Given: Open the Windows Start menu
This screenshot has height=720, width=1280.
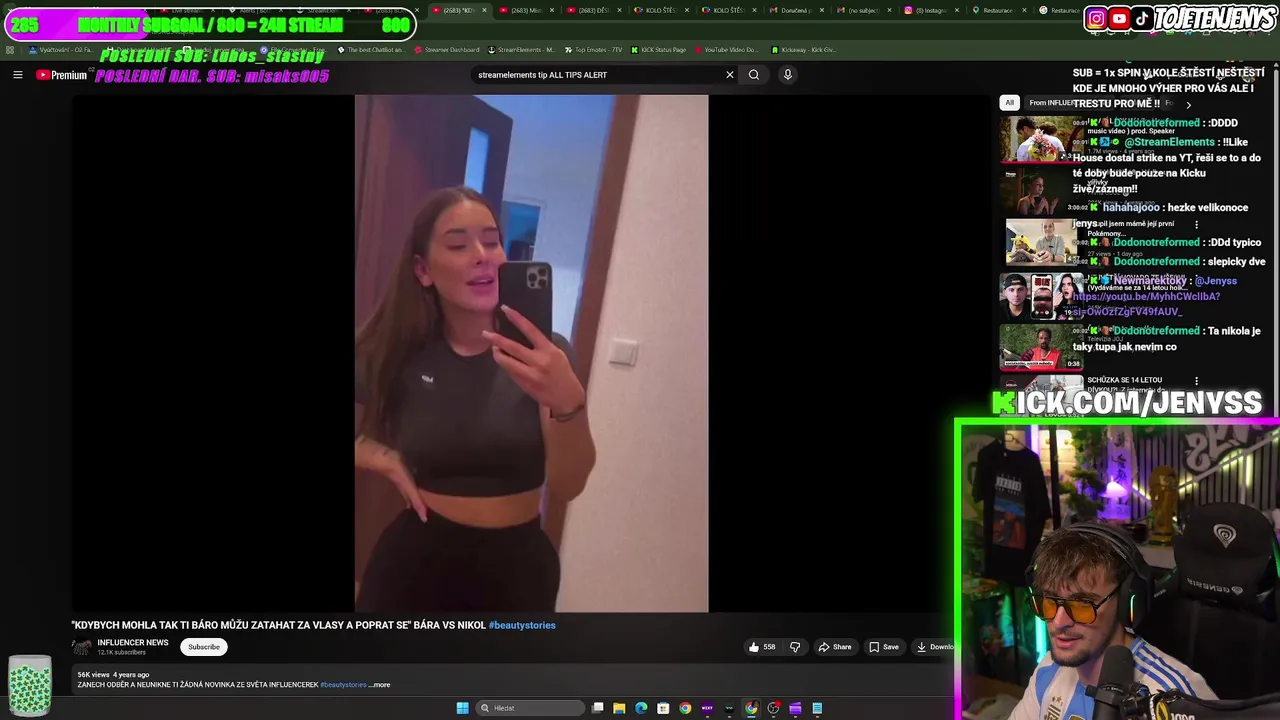Looking at the screenshot, I should coord(462,708).
